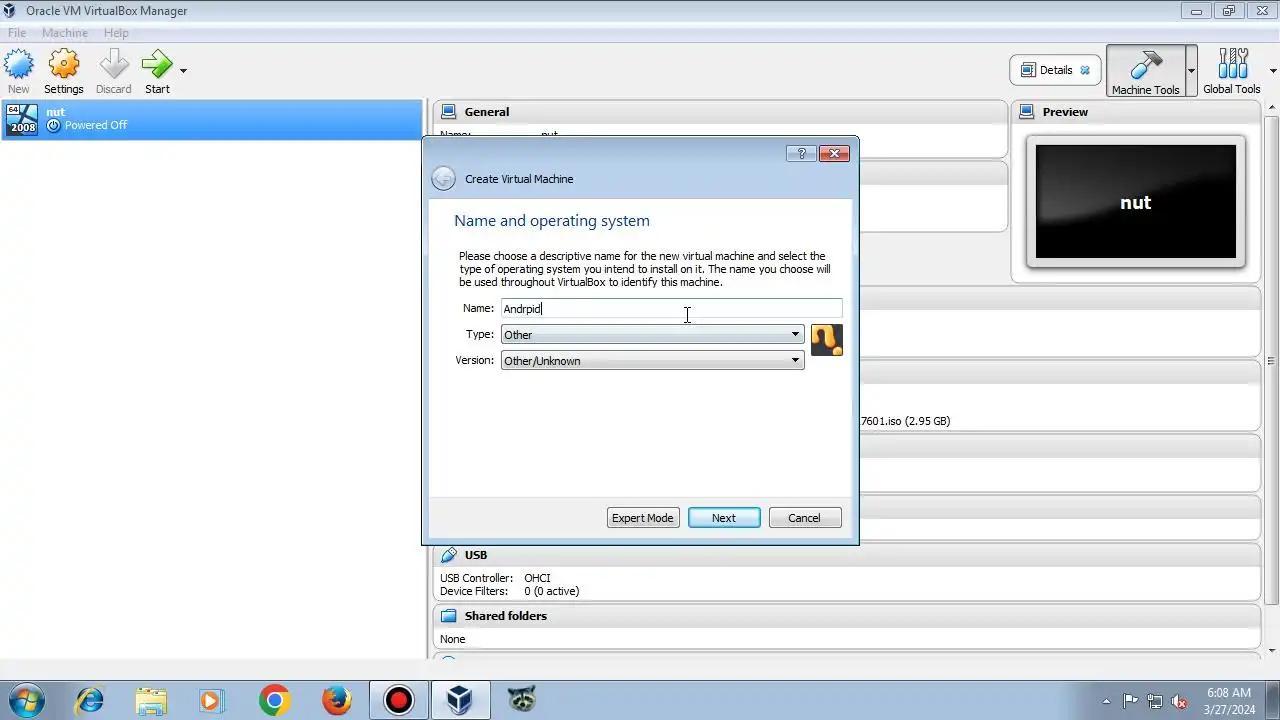The image size is (1280, 720).
Task: Click the OS type image icon
Action: 827,340
